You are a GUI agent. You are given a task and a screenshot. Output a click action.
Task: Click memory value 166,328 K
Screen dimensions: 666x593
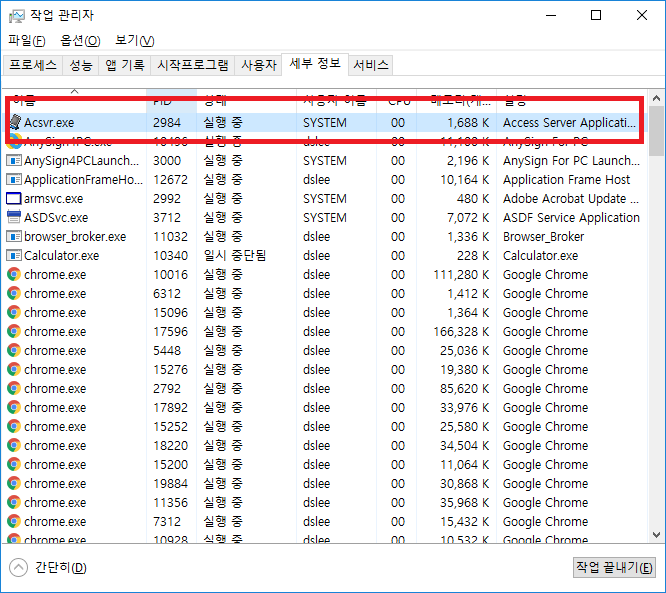(x=461, y=331)
